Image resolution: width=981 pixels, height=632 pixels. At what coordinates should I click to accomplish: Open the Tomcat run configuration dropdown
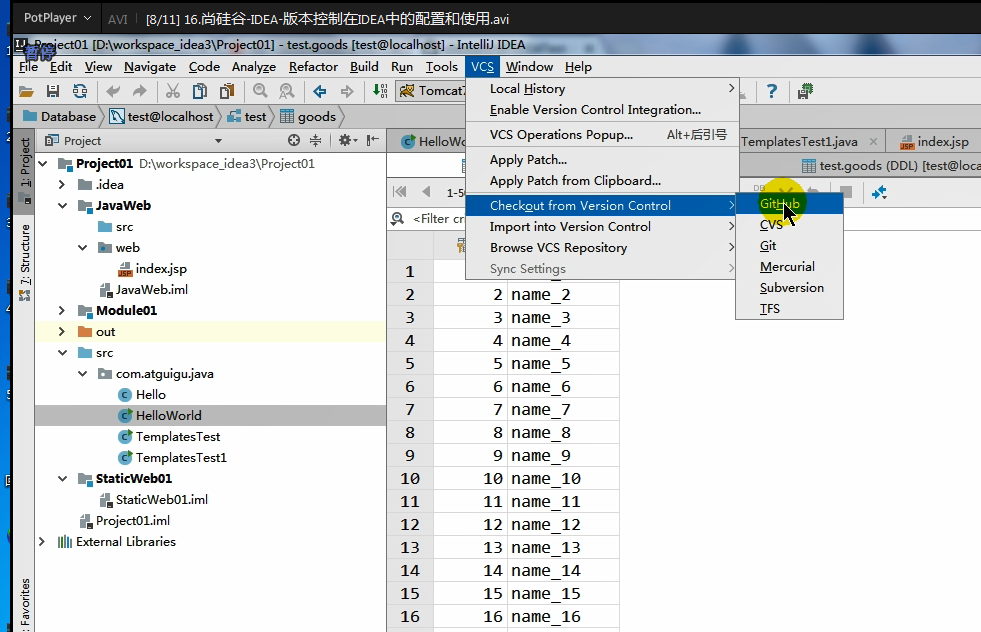[x=433, y=91]
